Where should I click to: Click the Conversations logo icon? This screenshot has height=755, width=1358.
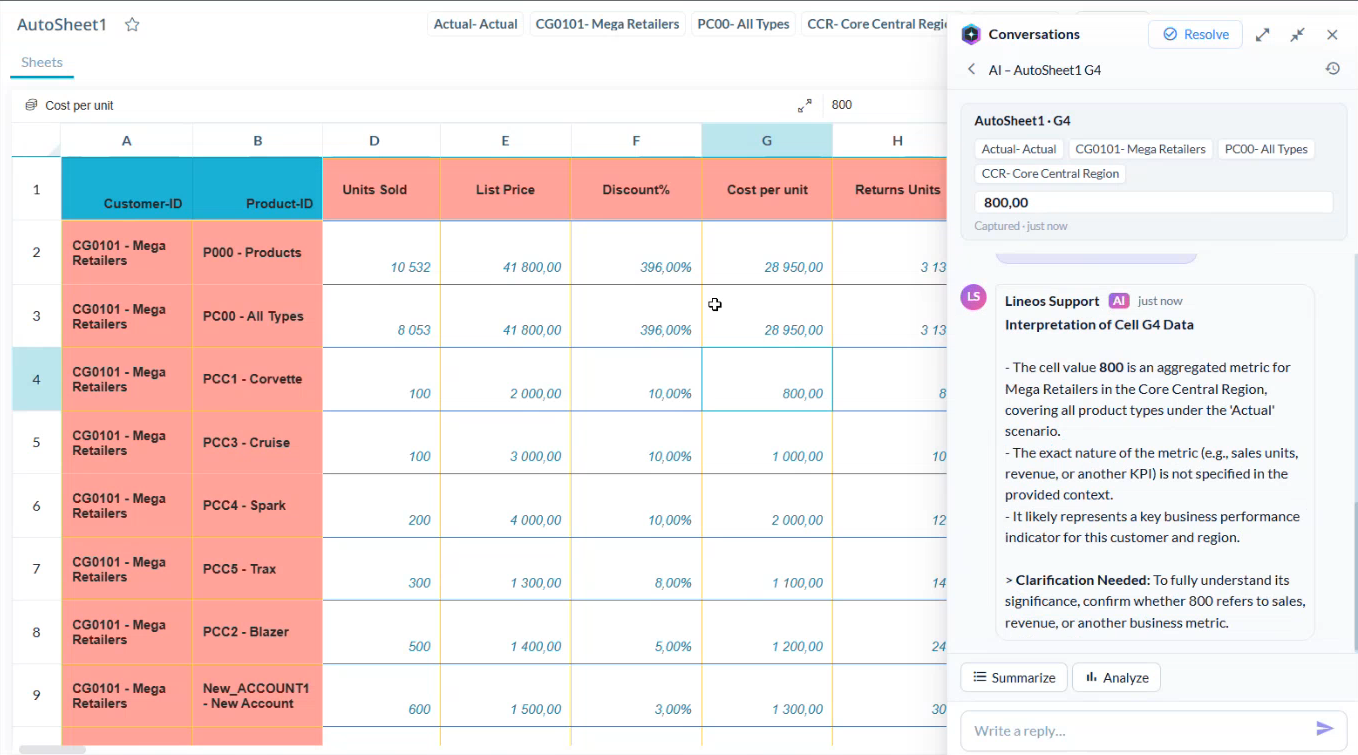click(971, 34)
